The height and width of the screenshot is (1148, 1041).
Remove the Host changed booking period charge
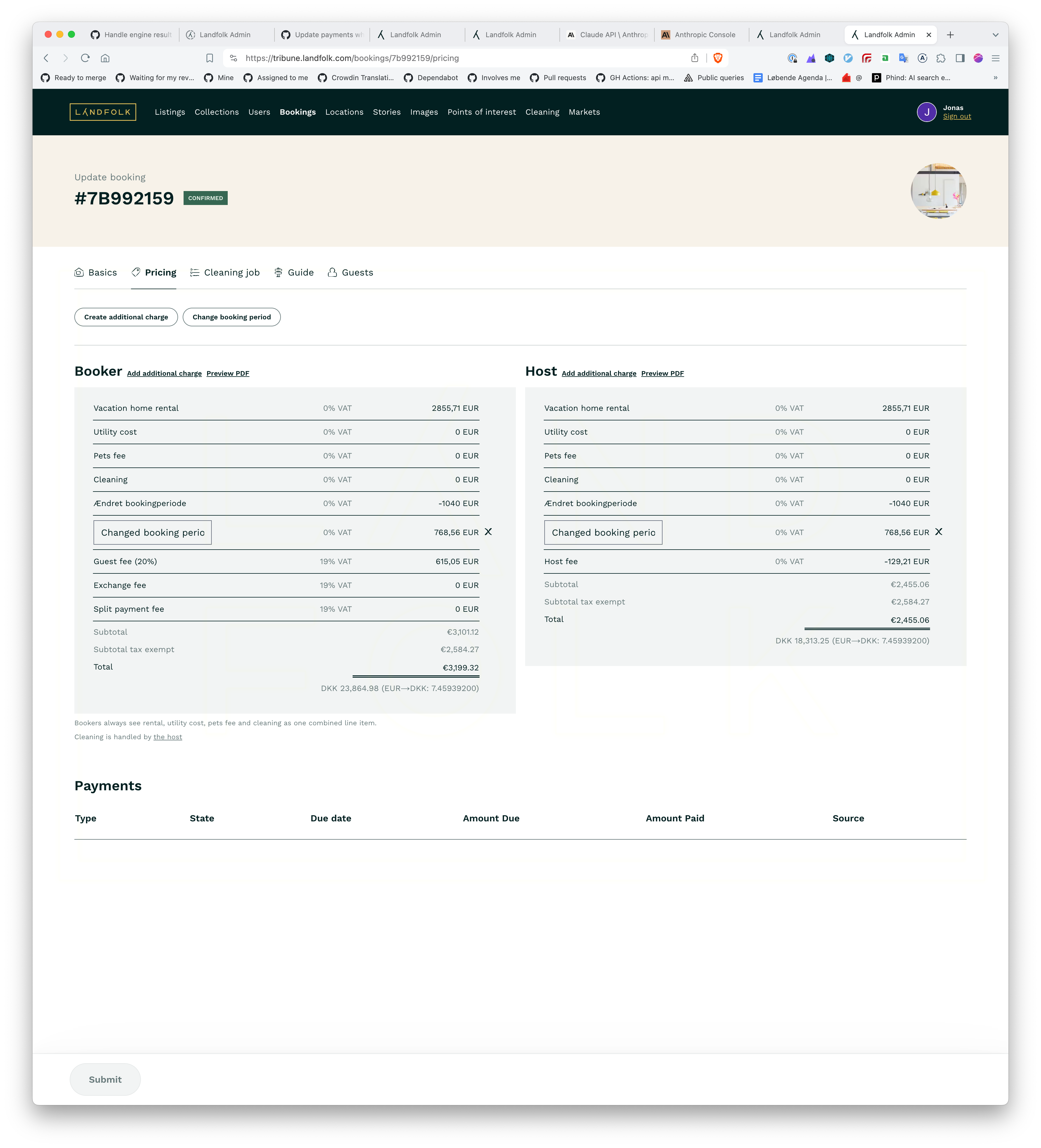[x=939, y=532]
